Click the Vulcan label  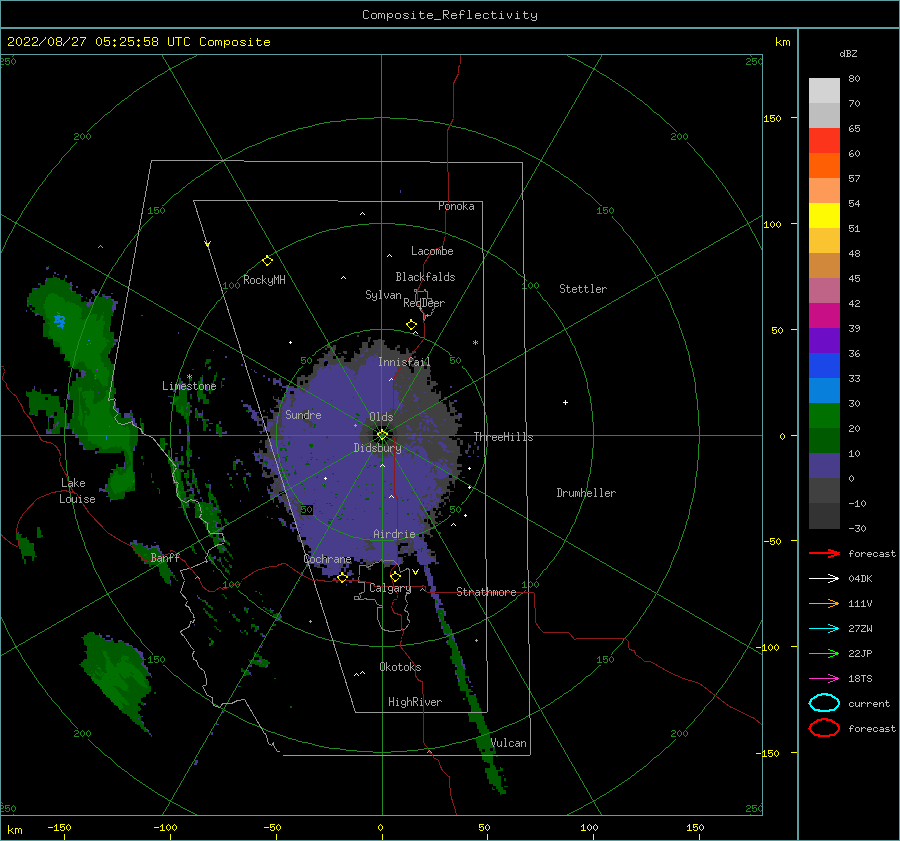click(x=509, y=743)
